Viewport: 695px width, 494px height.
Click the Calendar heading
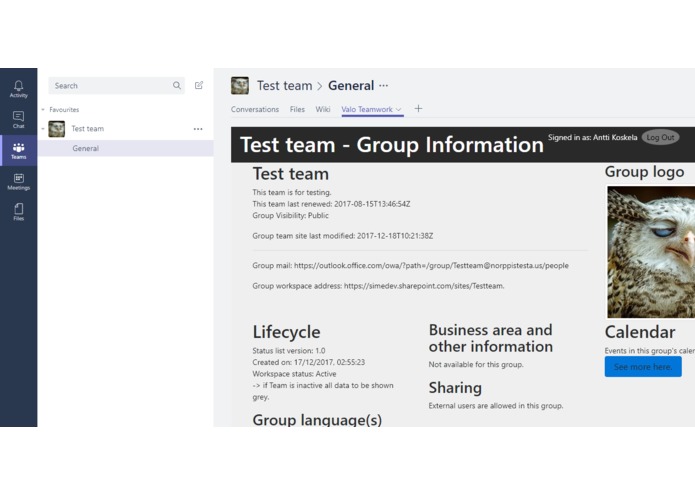[x=640, y=332]
